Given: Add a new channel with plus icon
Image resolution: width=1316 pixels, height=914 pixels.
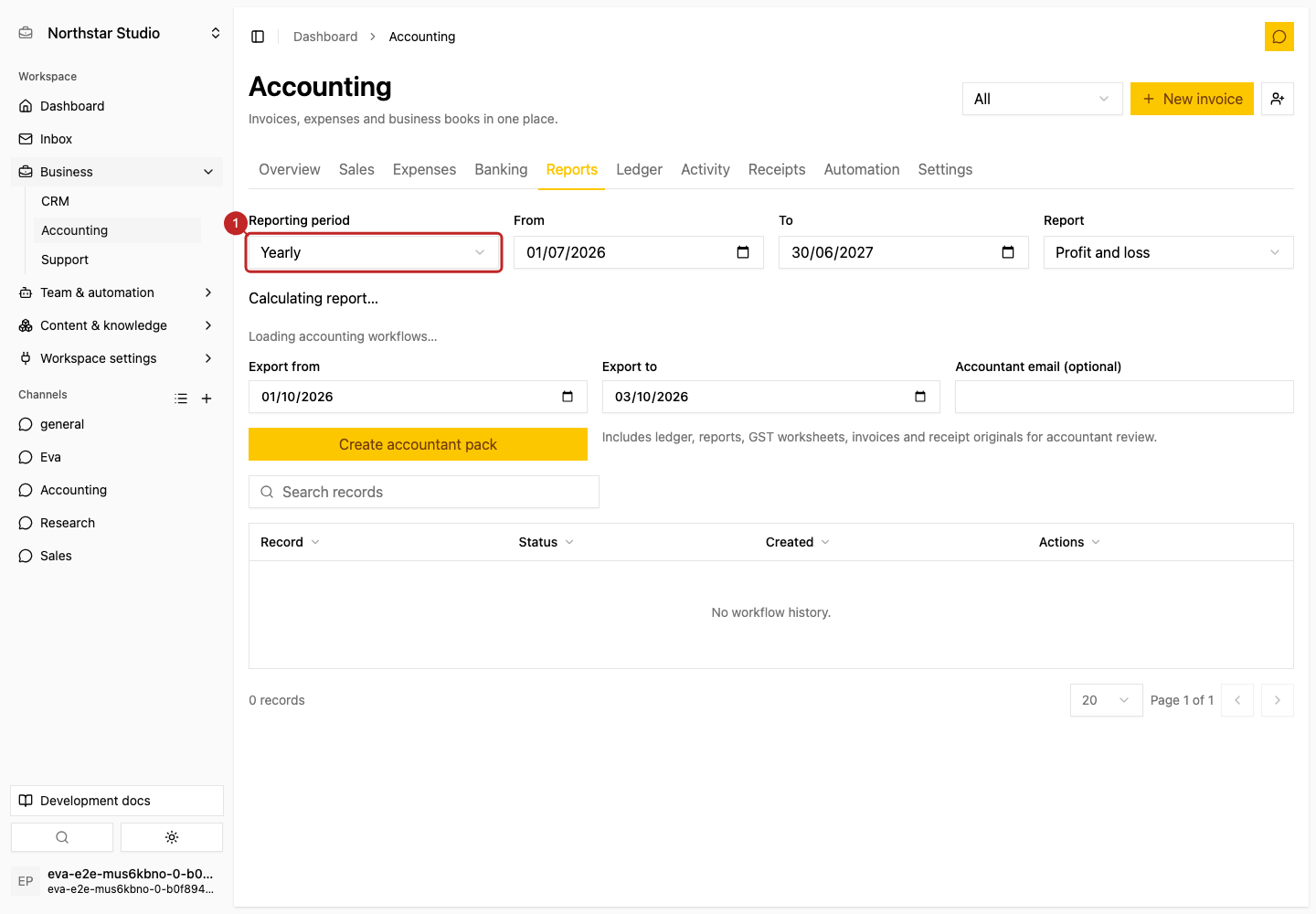Looking at the screenshot, I should (x=207, y=399).
